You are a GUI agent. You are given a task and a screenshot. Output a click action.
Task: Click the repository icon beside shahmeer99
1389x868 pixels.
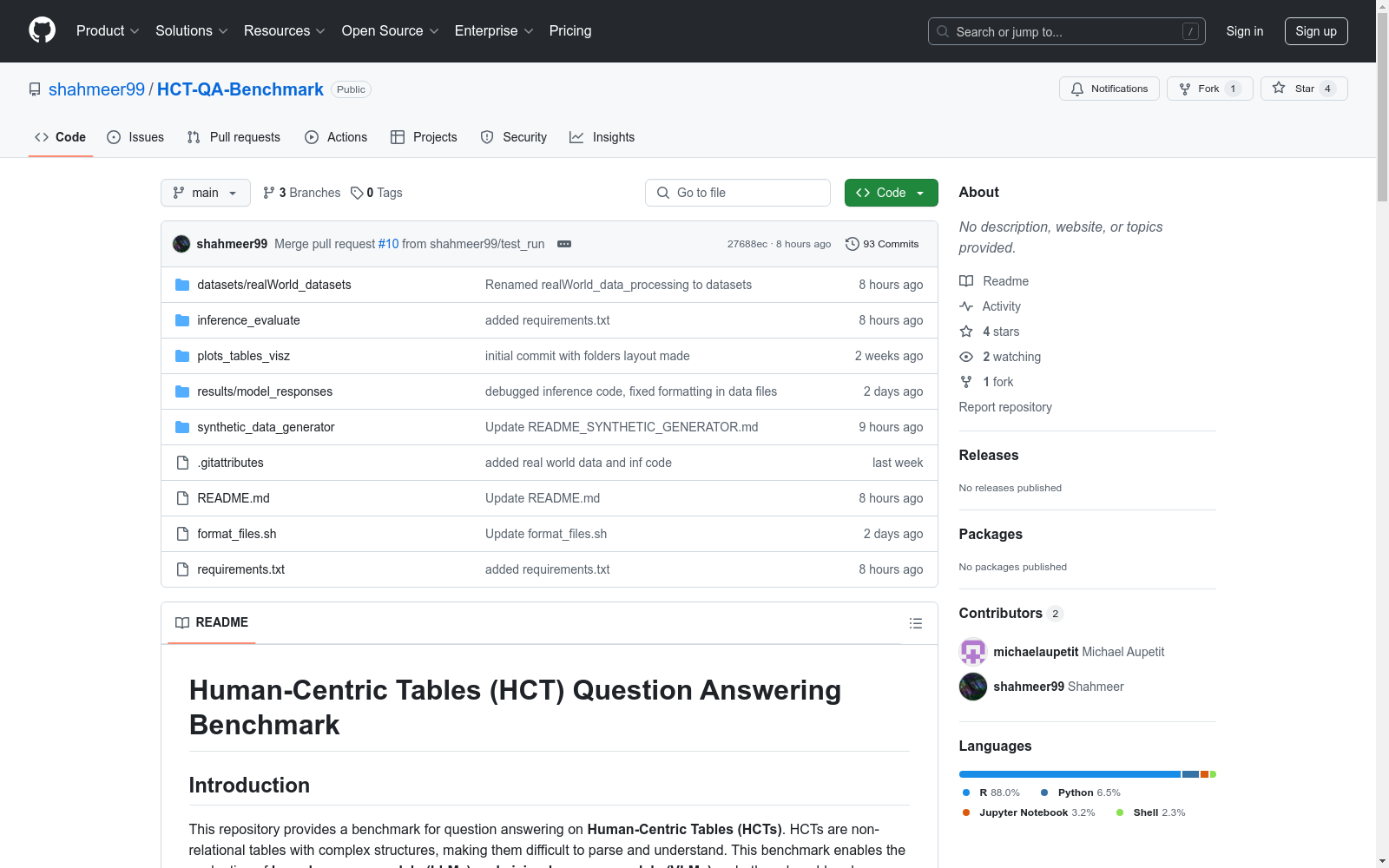(x=35, y=89)
